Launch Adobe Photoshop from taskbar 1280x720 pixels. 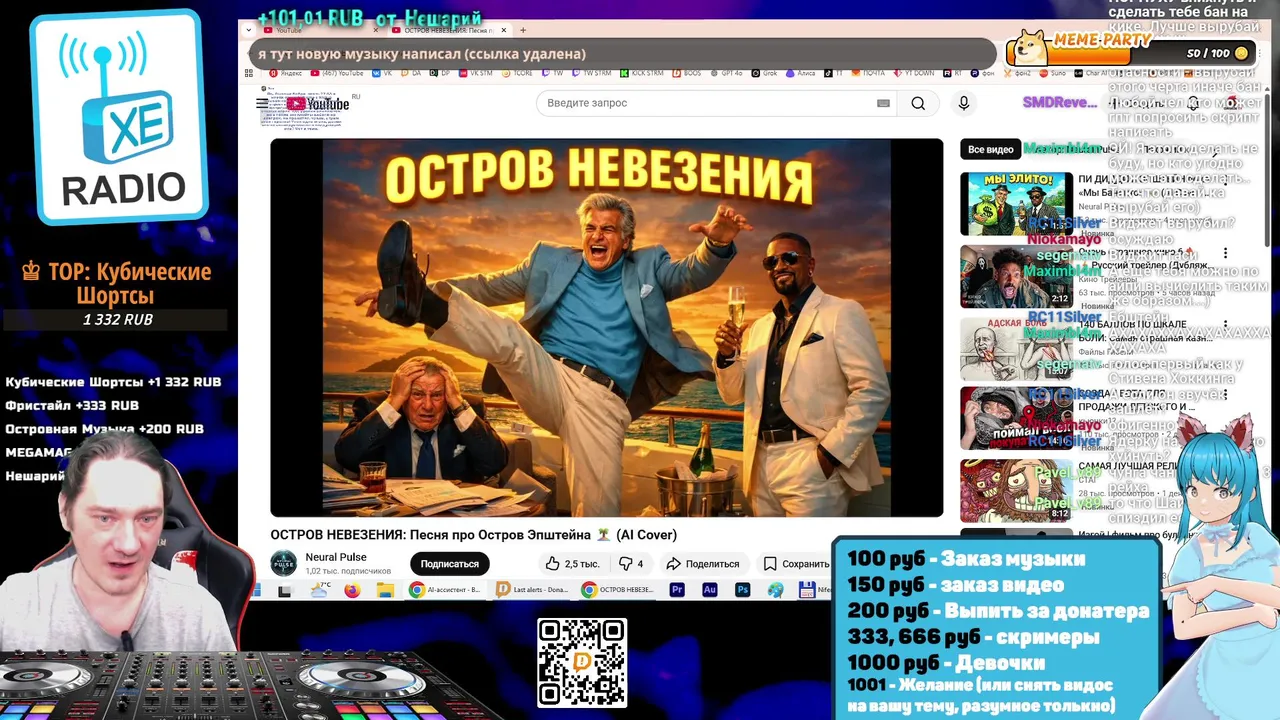click(743, 590)
